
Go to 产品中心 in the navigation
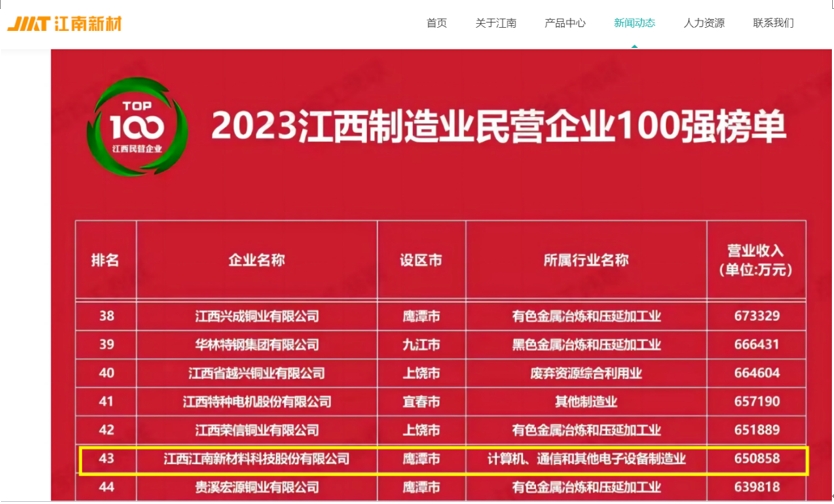565,23
